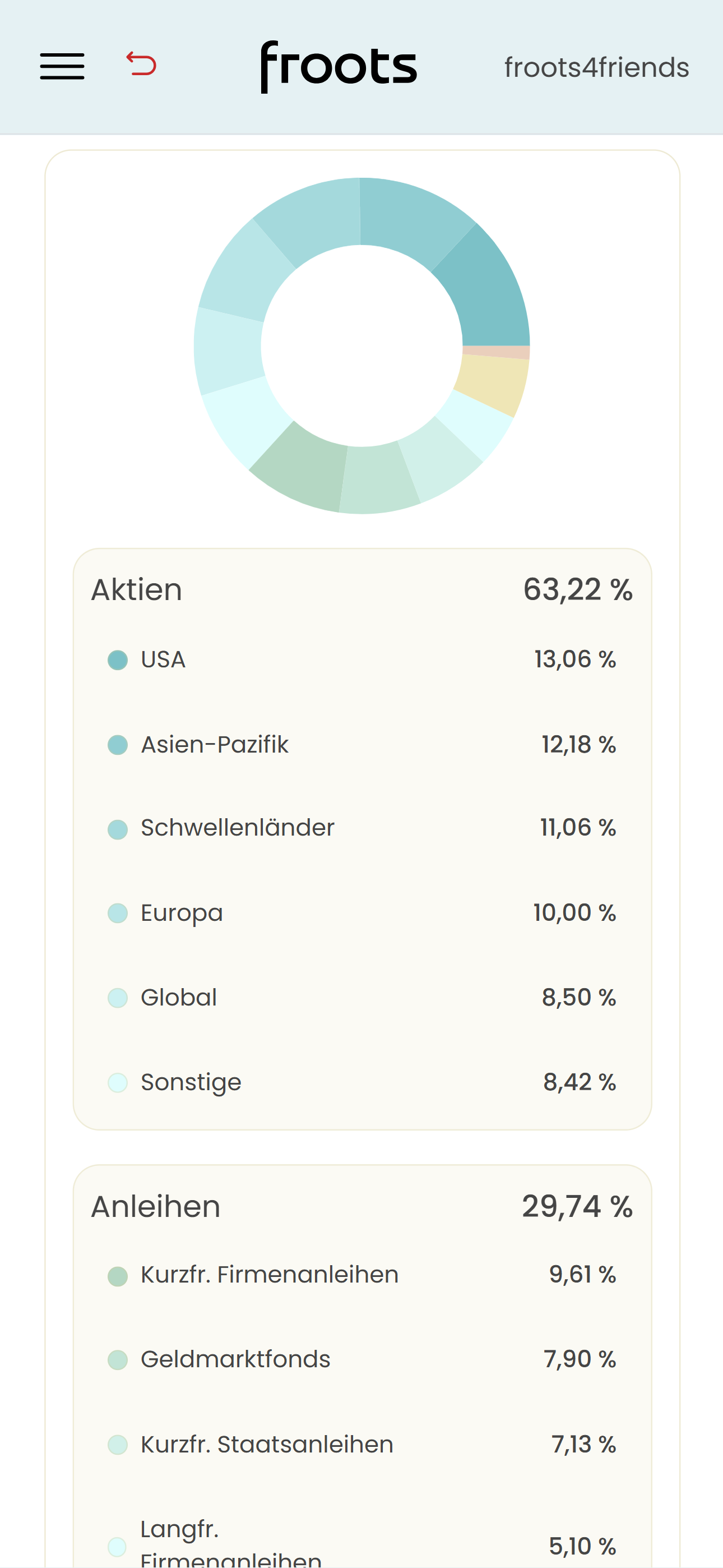Click the froots logo
The height and width of the screenshot is (1568, 723).
339,66
